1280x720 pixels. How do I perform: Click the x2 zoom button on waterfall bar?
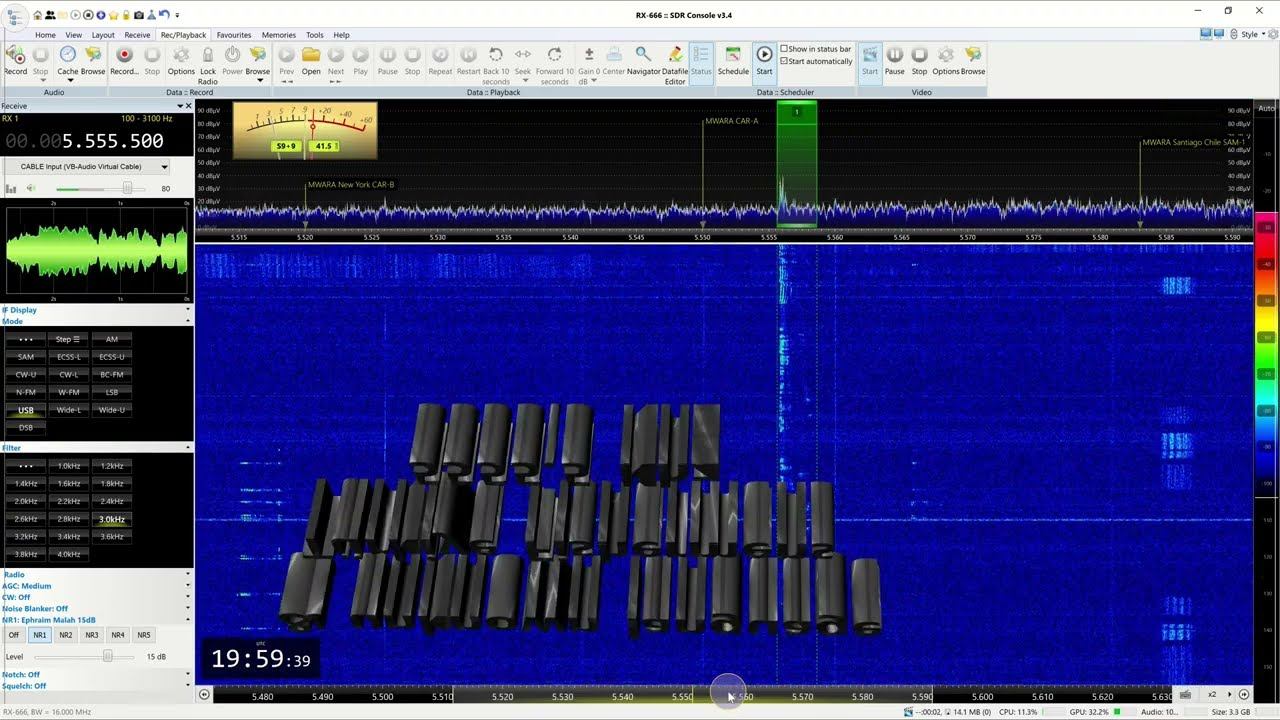[x=1212, y=695]
